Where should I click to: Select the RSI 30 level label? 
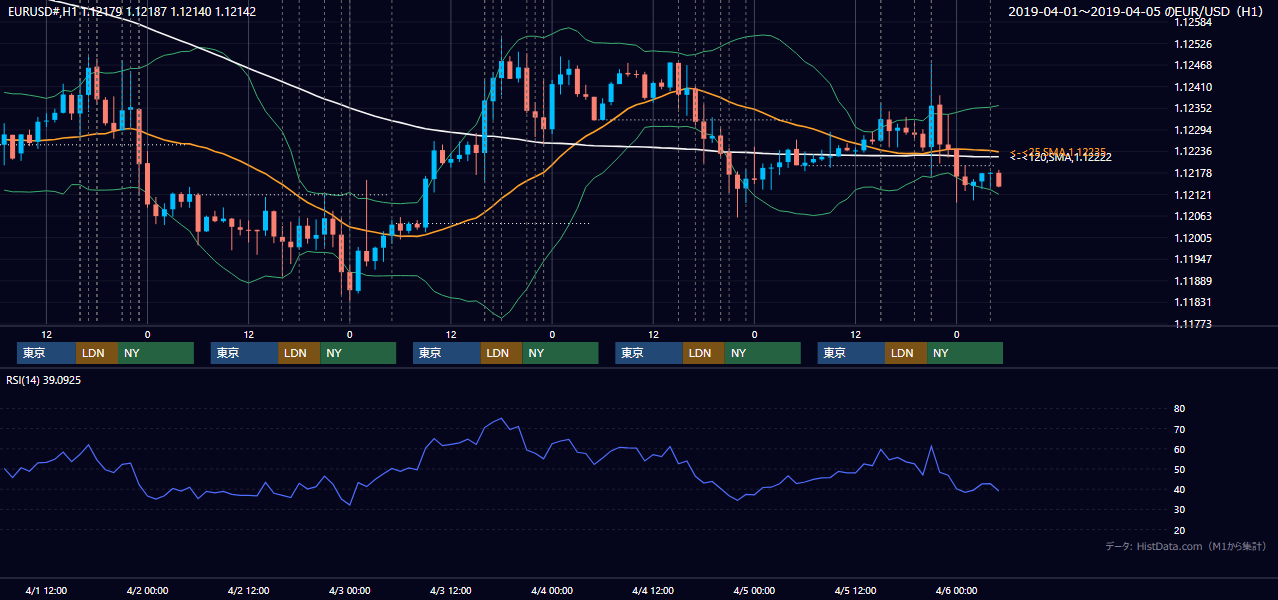[1180, 509]
